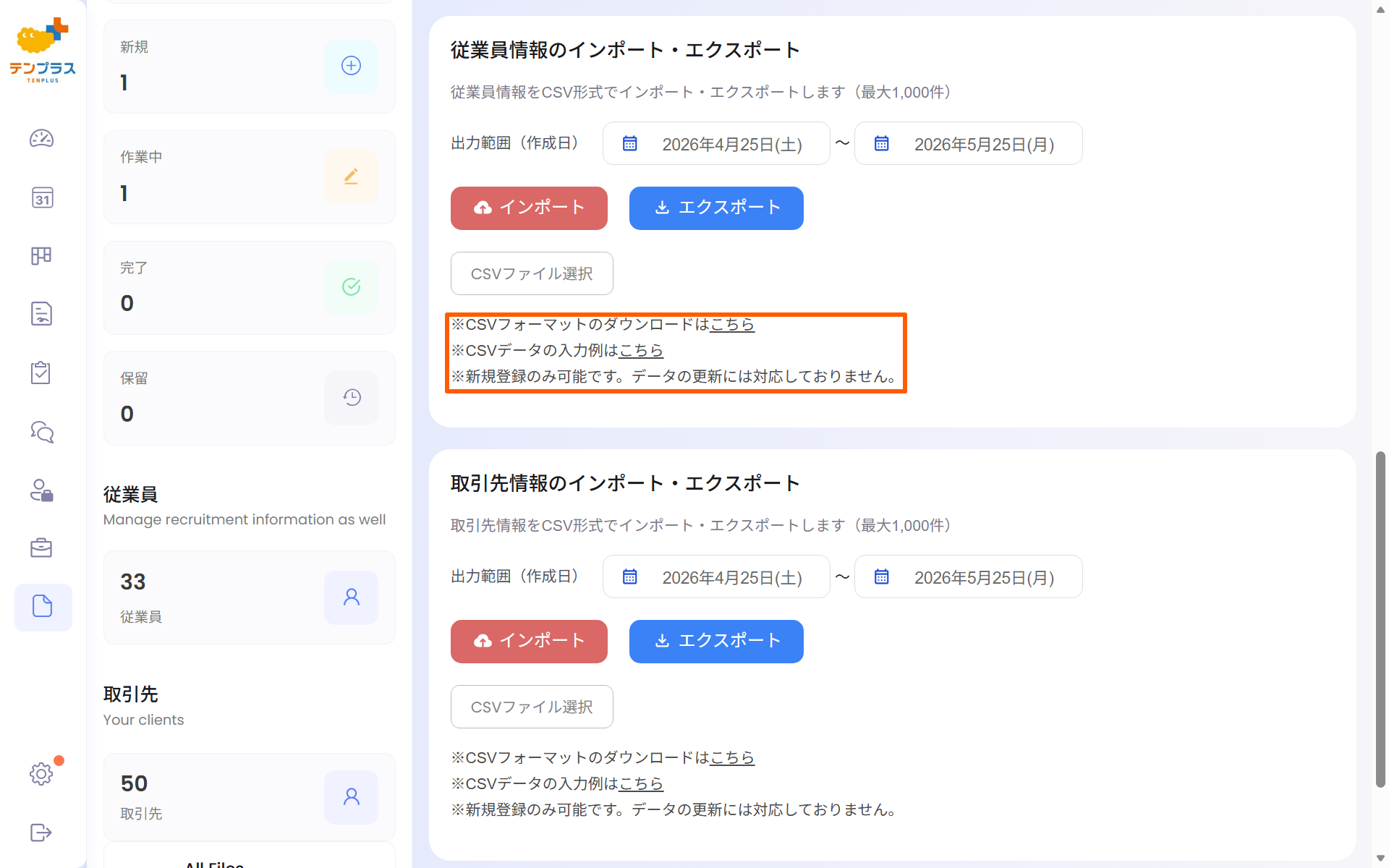1389x868 pixels.
Task: Open the chat bubbles sidebar icon
Action: (42, 432)
